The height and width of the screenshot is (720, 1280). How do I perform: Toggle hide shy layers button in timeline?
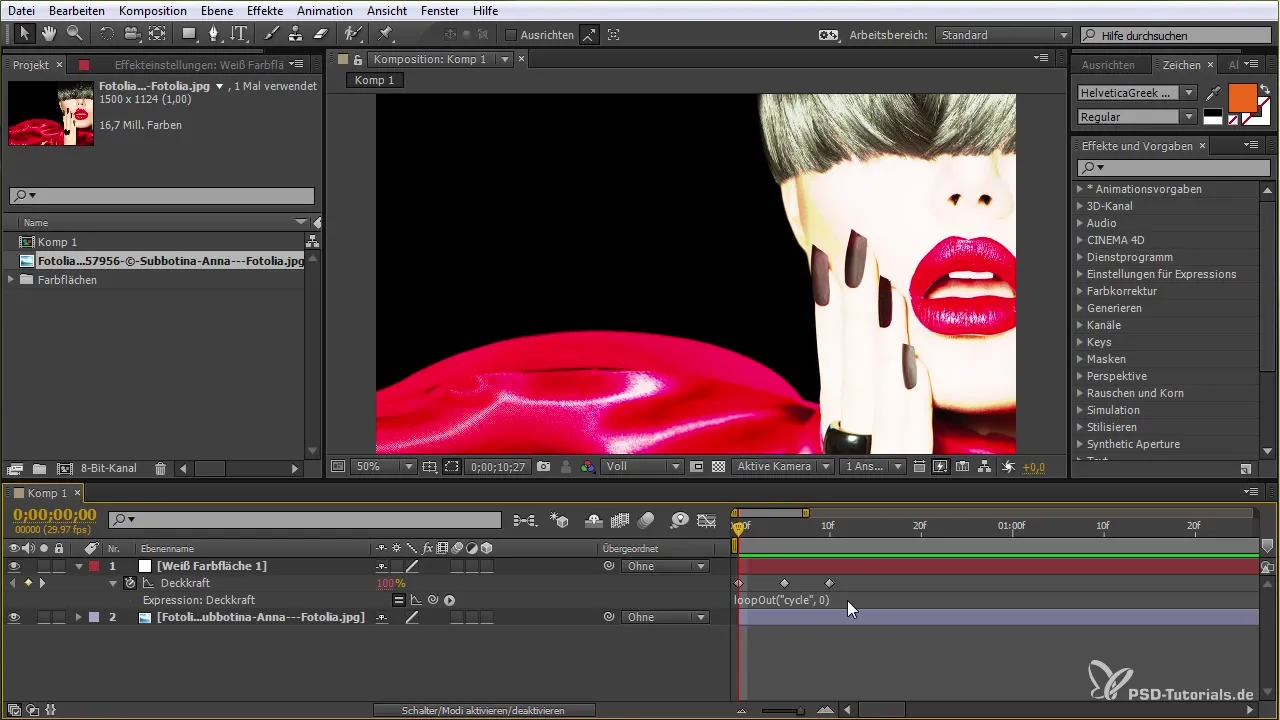pos(593,520)
